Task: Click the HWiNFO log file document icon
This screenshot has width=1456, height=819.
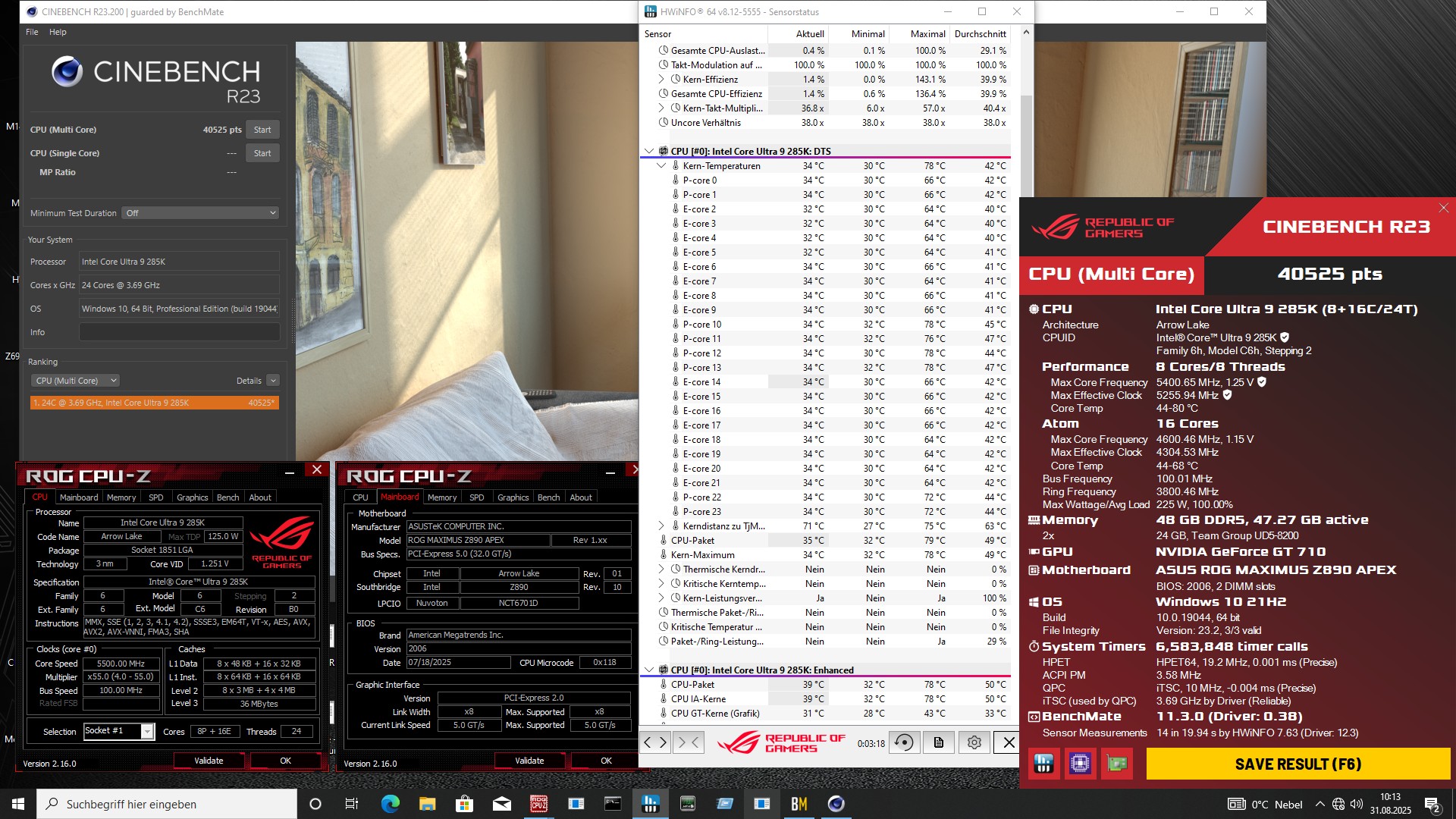Action: (939, 742)
